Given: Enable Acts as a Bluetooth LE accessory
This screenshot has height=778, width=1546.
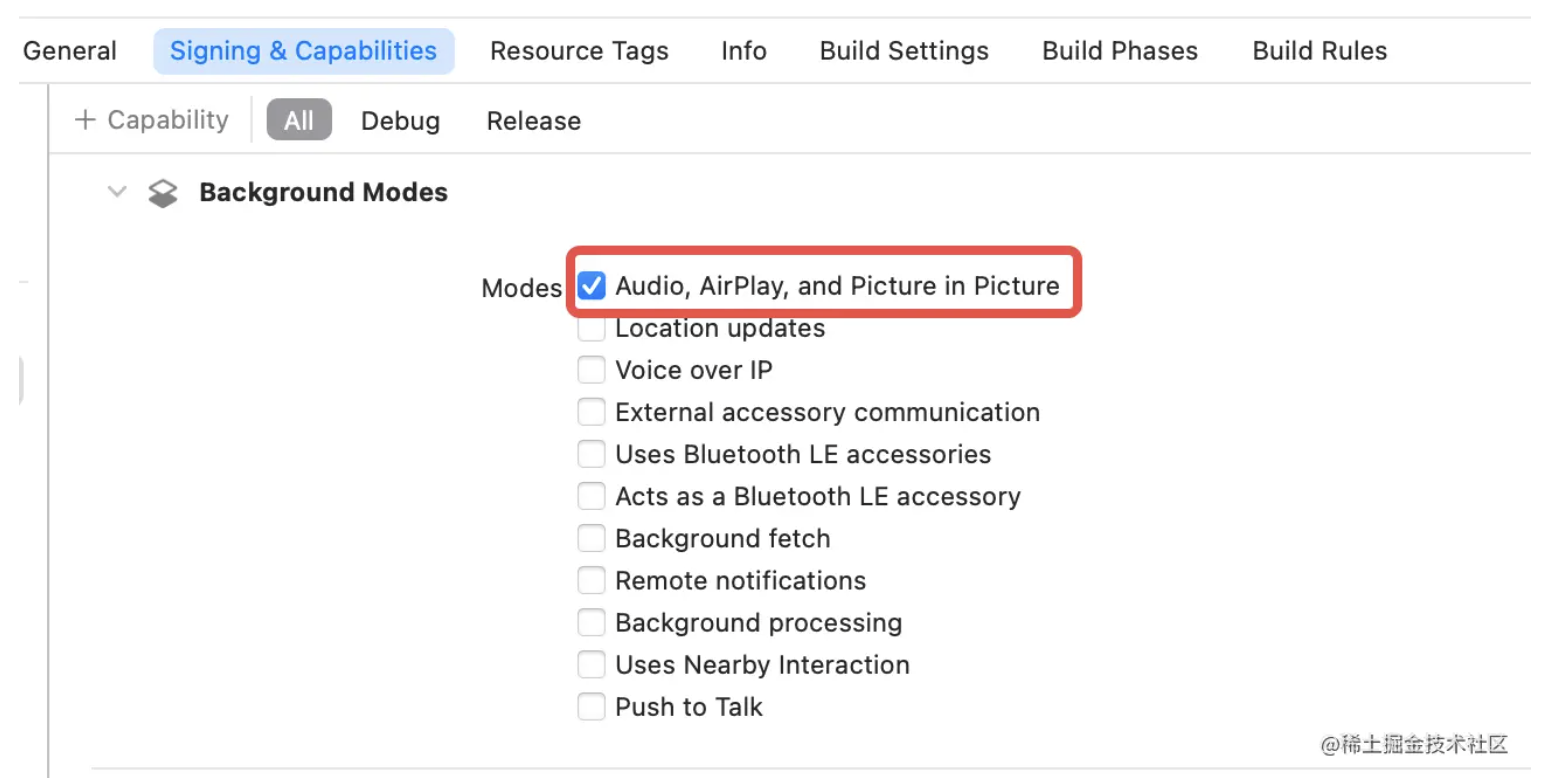Looking at the screenshot, I should click(591, 496).
